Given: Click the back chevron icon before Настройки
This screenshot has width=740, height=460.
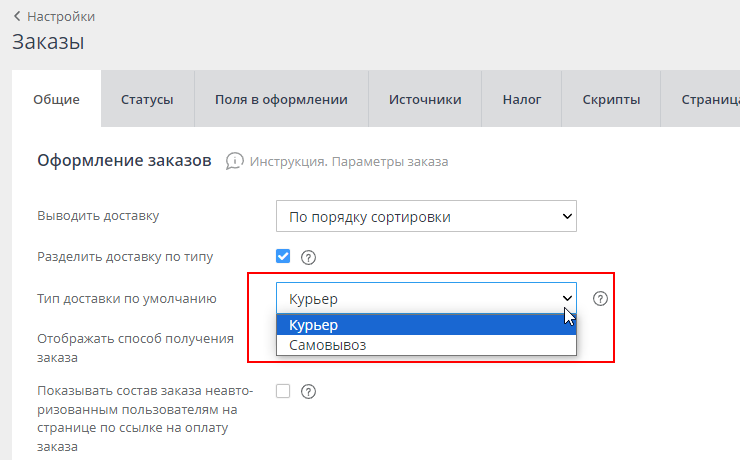Looking at the screenshot, I should 17,17.
